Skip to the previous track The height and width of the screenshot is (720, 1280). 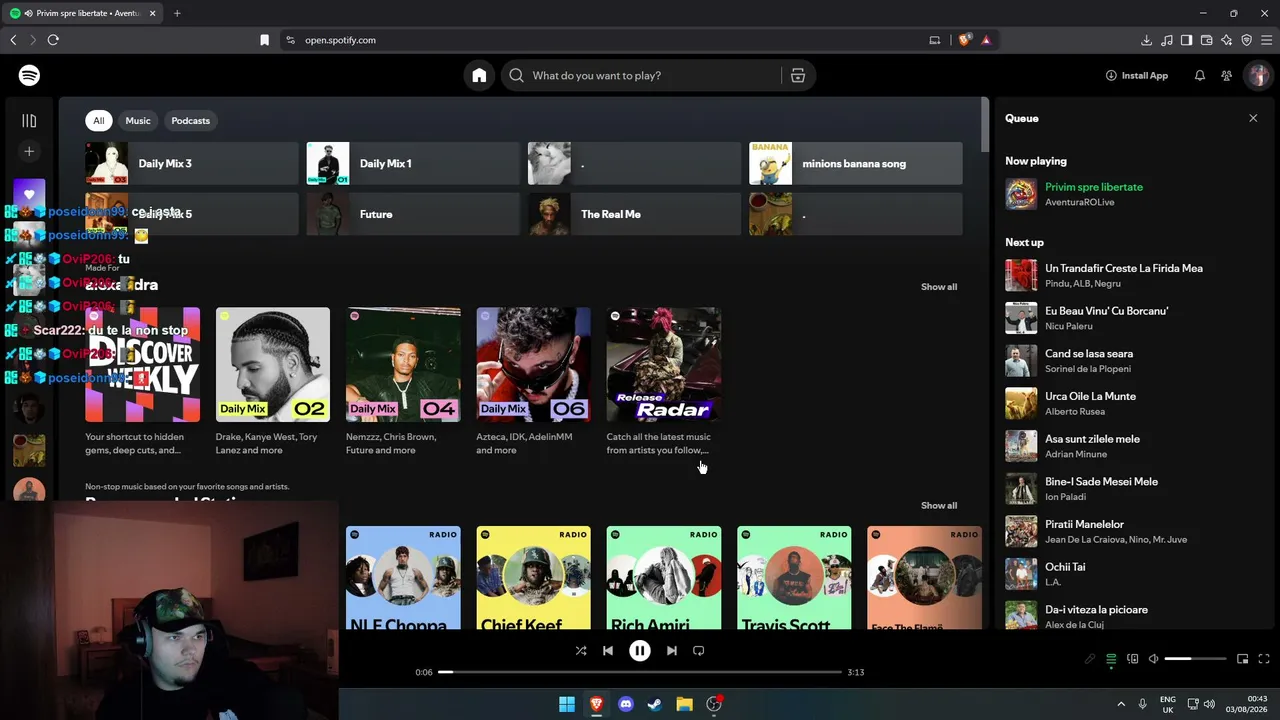pyautogui.click(x=608, y=651)
